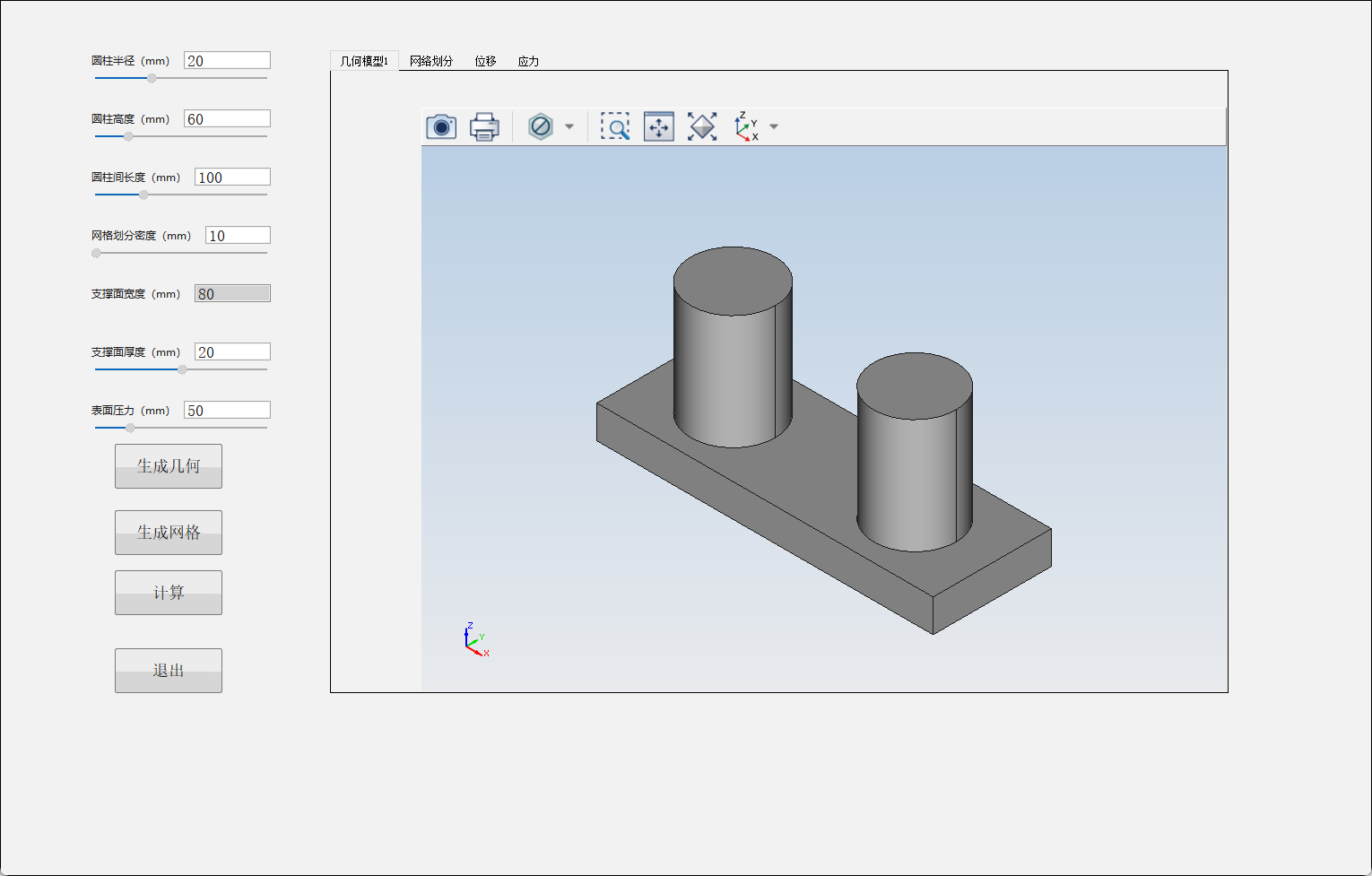Screen dimensions: 1372x876
Task: Click the label 圆柱半径 (mm)
Action: [x=130, y=61]
